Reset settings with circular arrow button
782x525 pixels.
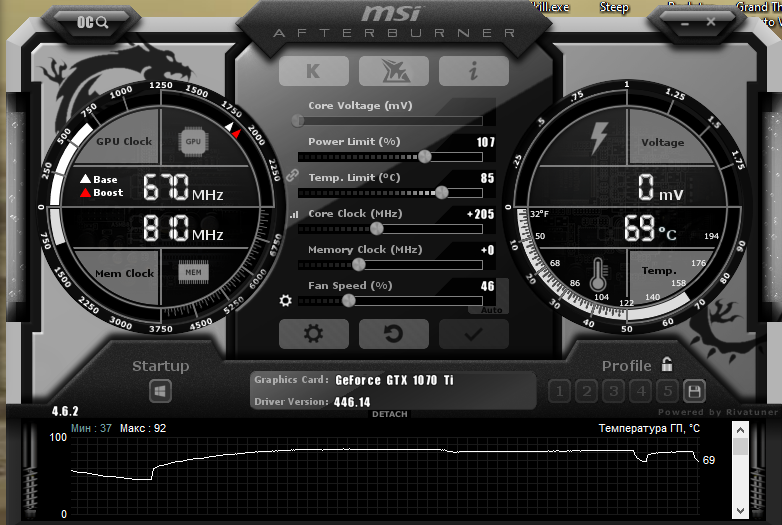pos(393,334)
